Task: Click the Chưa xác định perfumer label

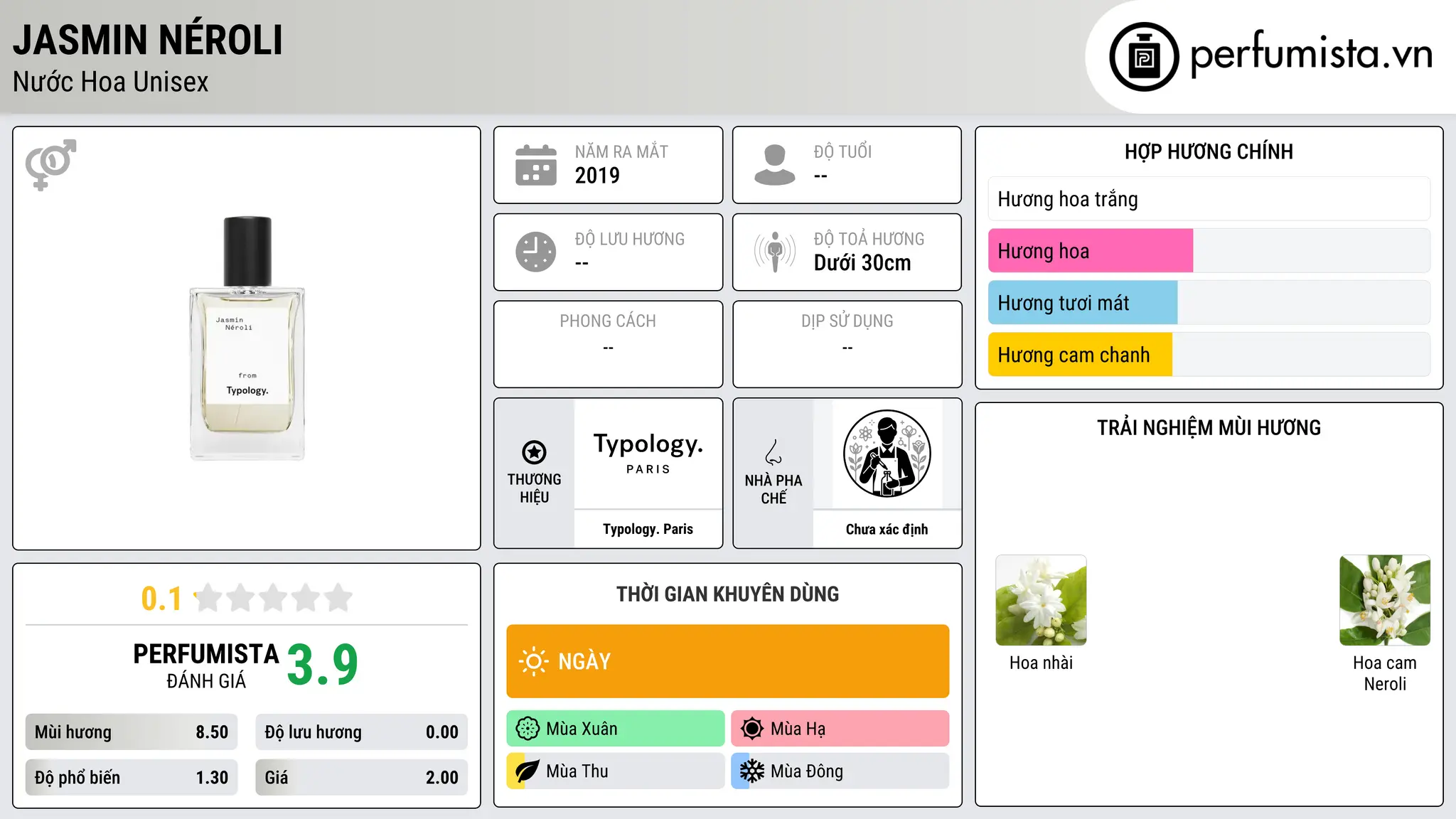Action: tap(887, 530)
